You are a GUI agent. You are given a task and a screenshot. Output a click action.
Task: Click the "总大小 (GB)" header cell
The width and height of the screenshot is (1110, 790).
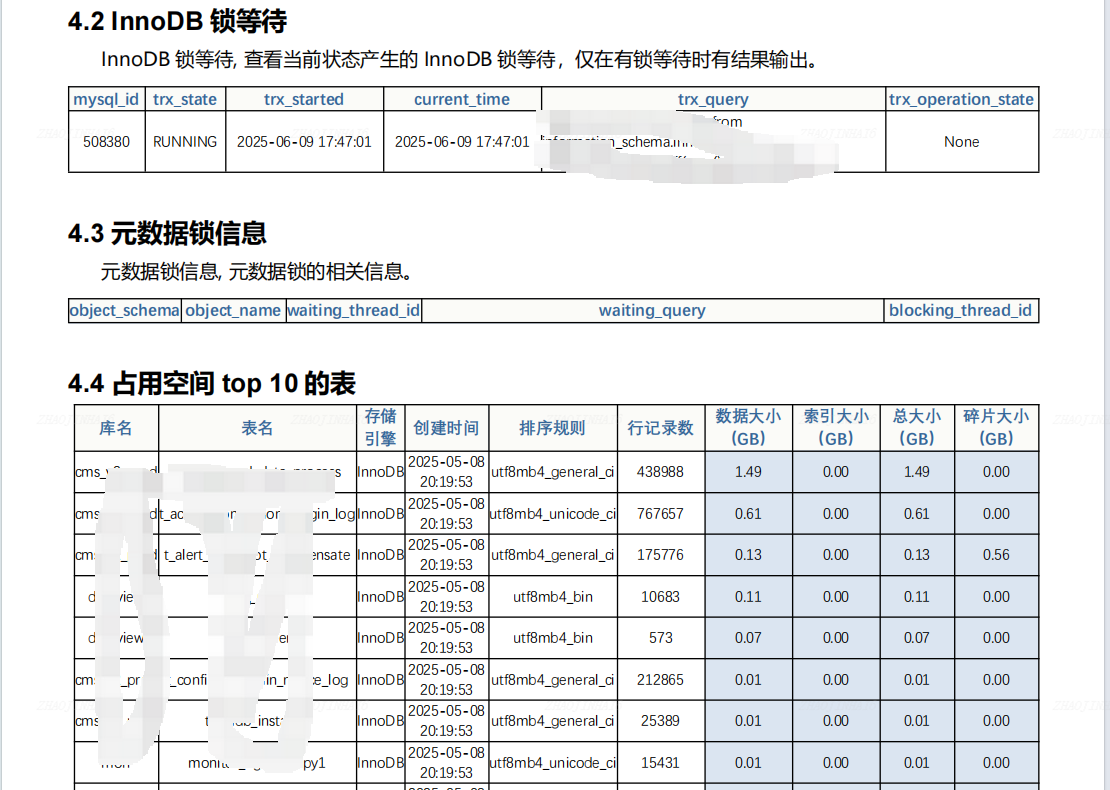point(917,428)
